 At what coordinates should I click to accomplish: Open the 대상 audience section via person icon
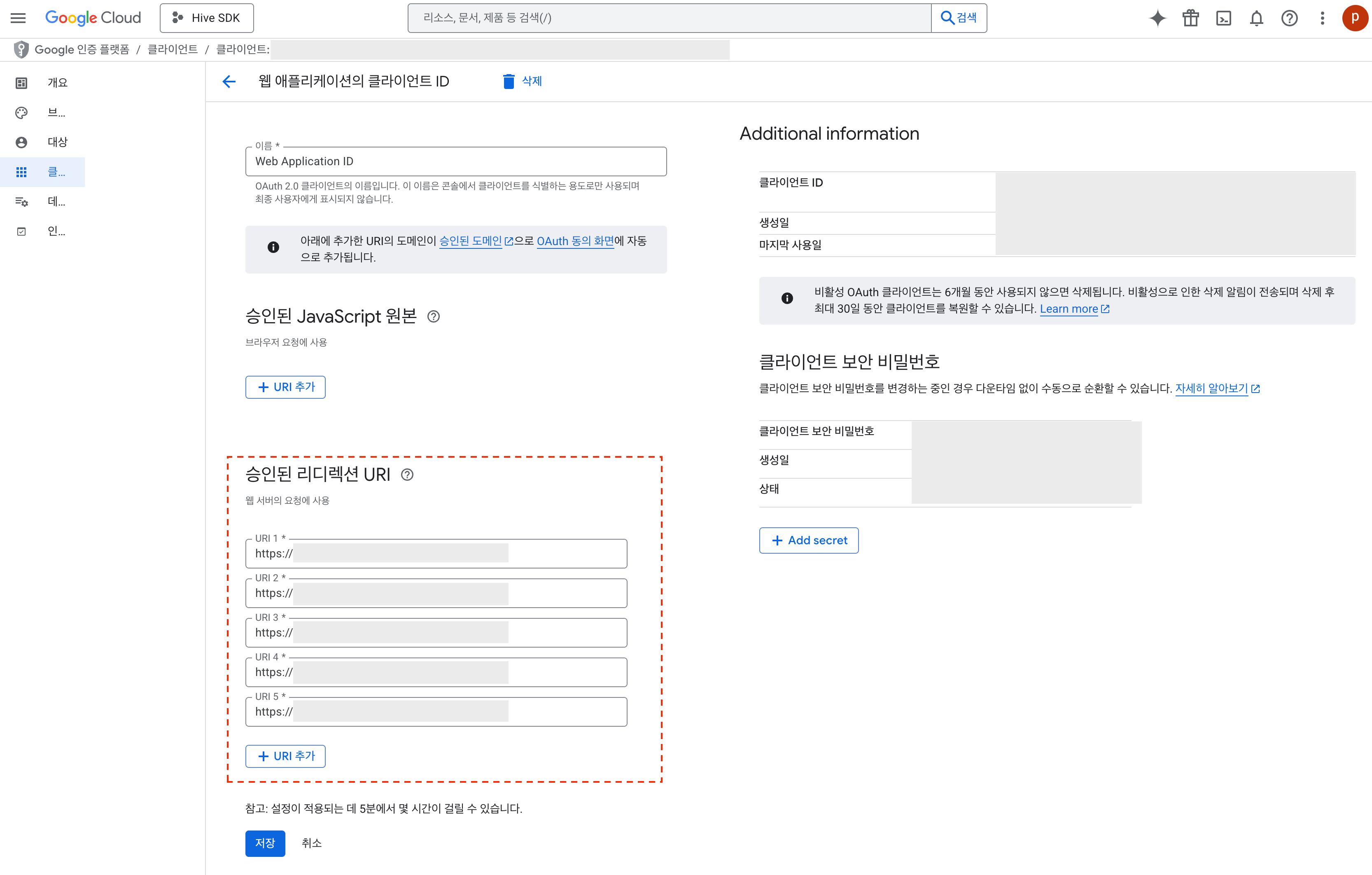(21, 142)
